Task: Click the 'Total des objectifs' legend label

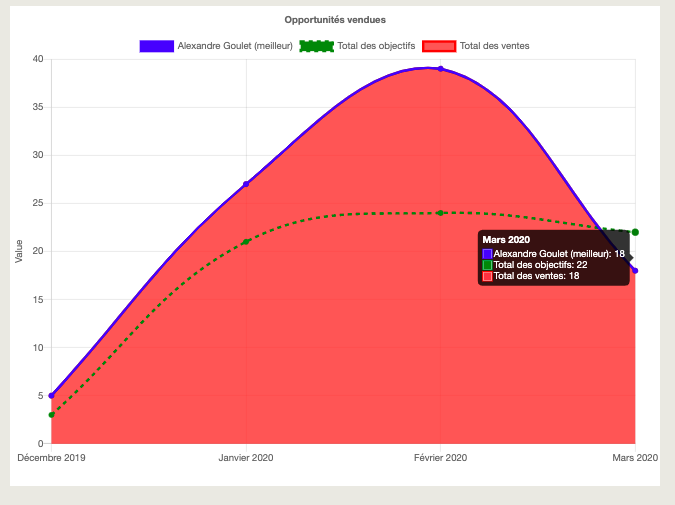Action: pos(376,46)
